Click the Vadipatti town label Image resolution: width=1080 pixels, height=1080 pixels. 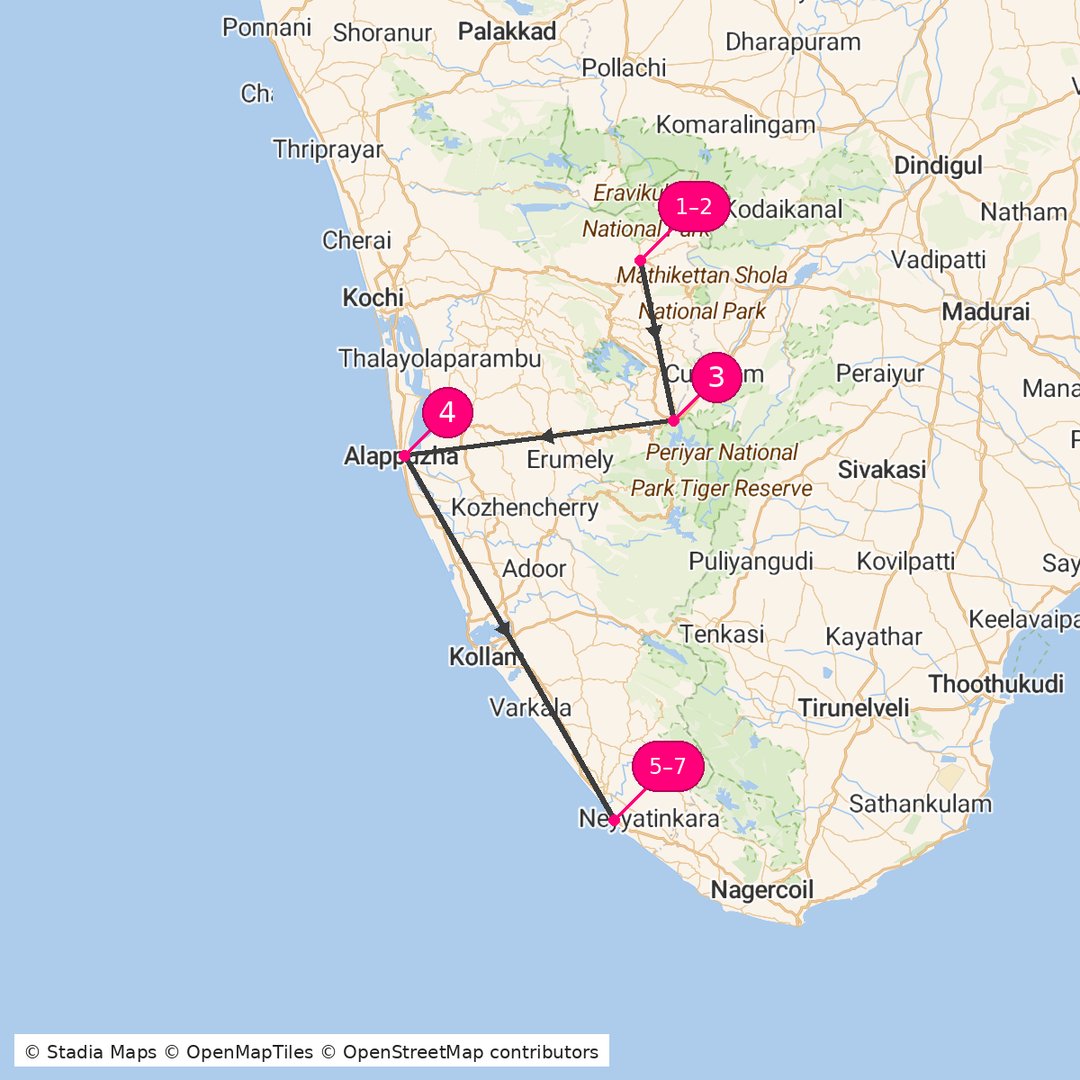tap(938, 260)
